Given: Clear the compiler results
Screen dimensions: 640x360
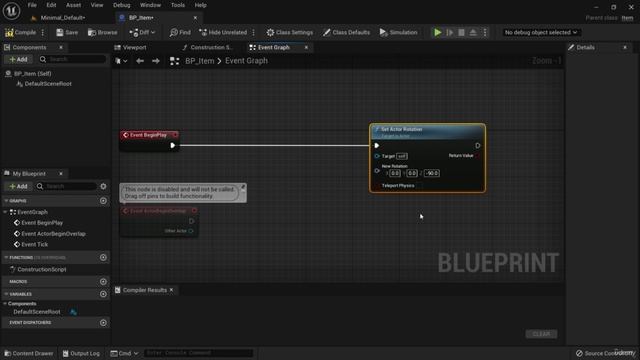Looking at the screenshot, I should (541, 334).
